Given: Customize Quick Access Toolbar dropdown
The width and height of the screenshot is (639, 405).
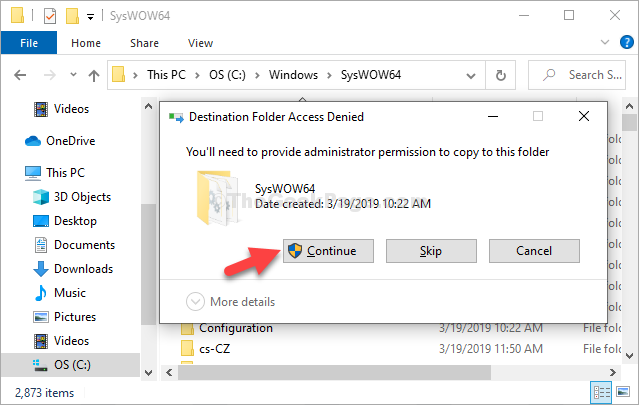Looking at the screenshot, I should (90, 17).
